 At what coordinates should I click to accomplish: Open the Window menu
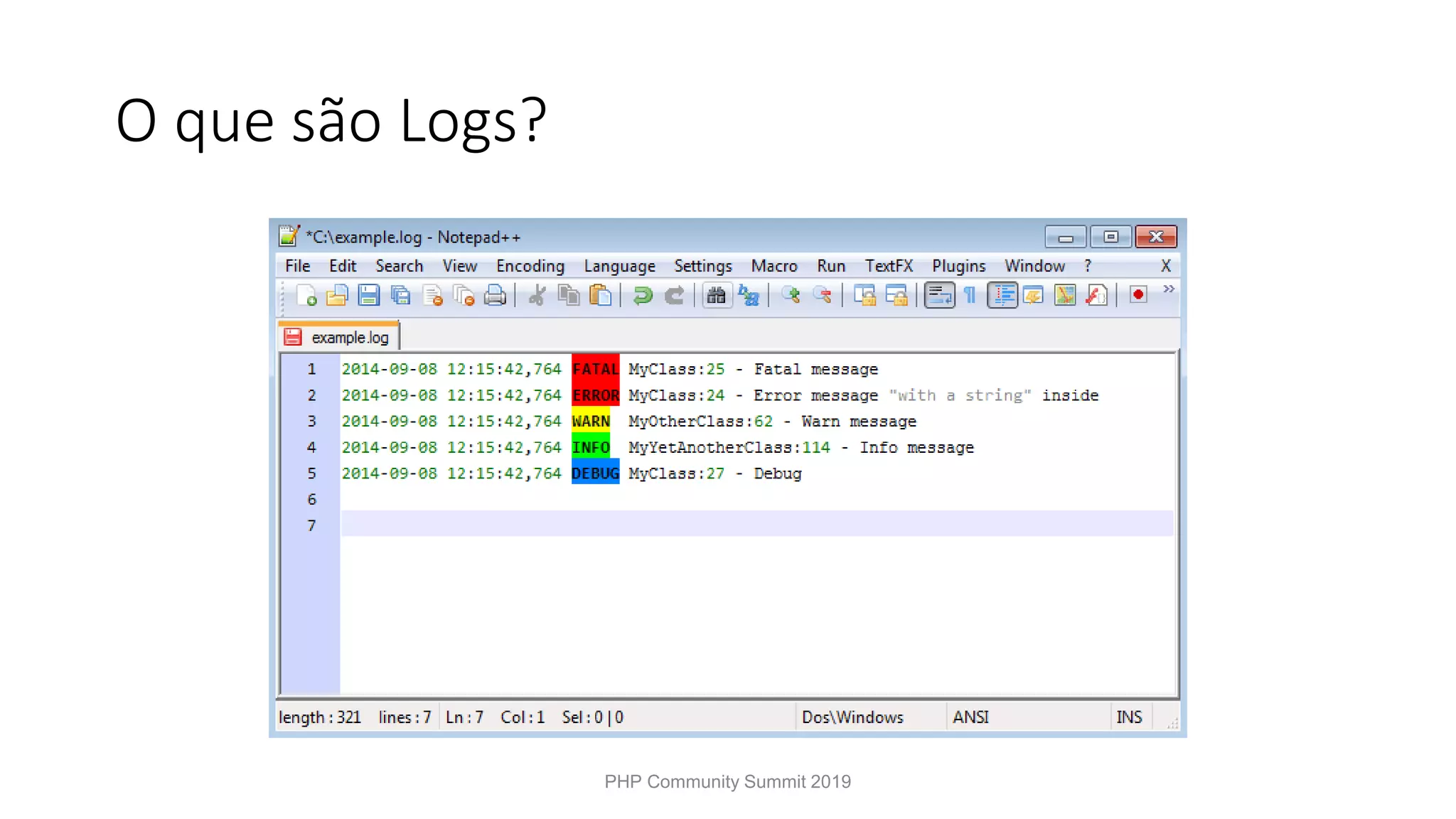(1035, 266)
